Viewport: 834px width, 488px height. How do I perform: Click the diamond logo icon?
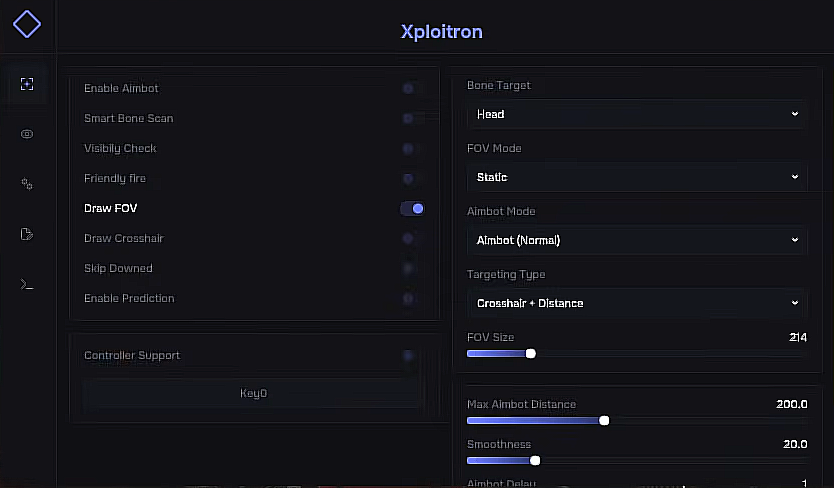coord(27,24)
